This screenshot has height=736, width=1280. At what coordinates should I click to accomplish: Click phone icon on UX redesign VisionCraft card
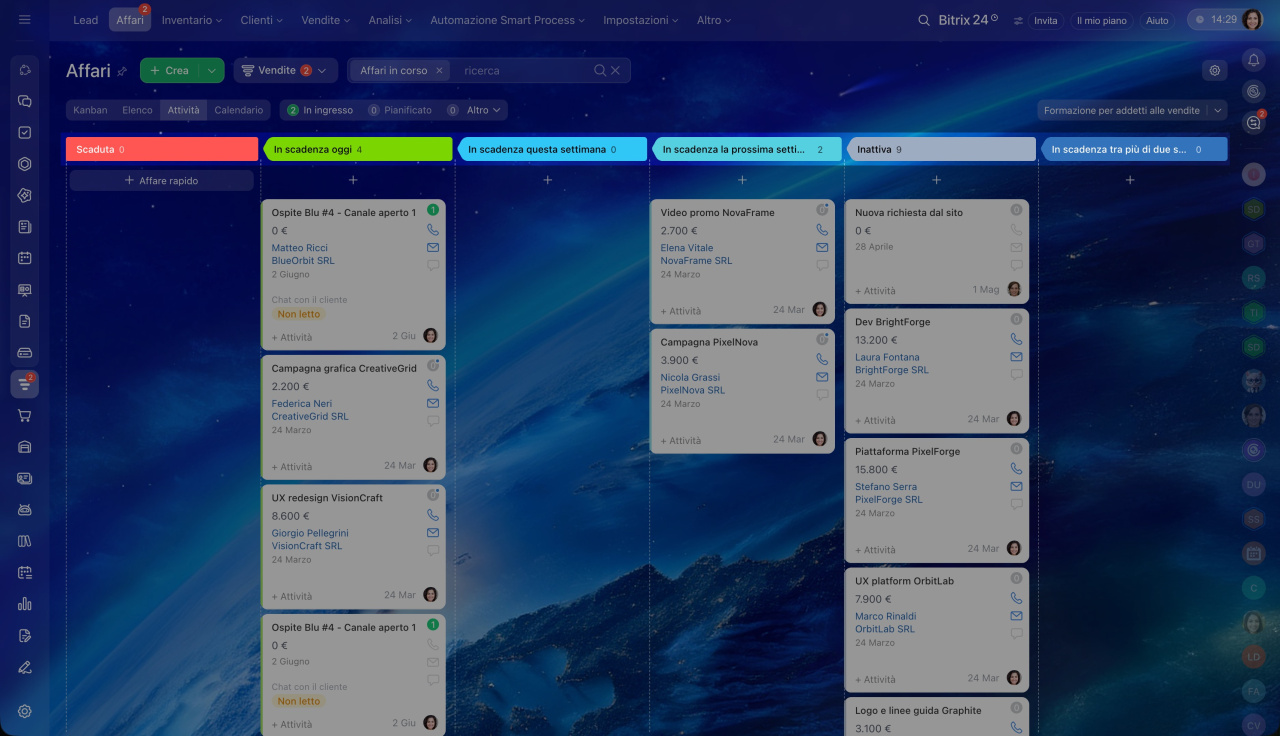click(433, 515)
